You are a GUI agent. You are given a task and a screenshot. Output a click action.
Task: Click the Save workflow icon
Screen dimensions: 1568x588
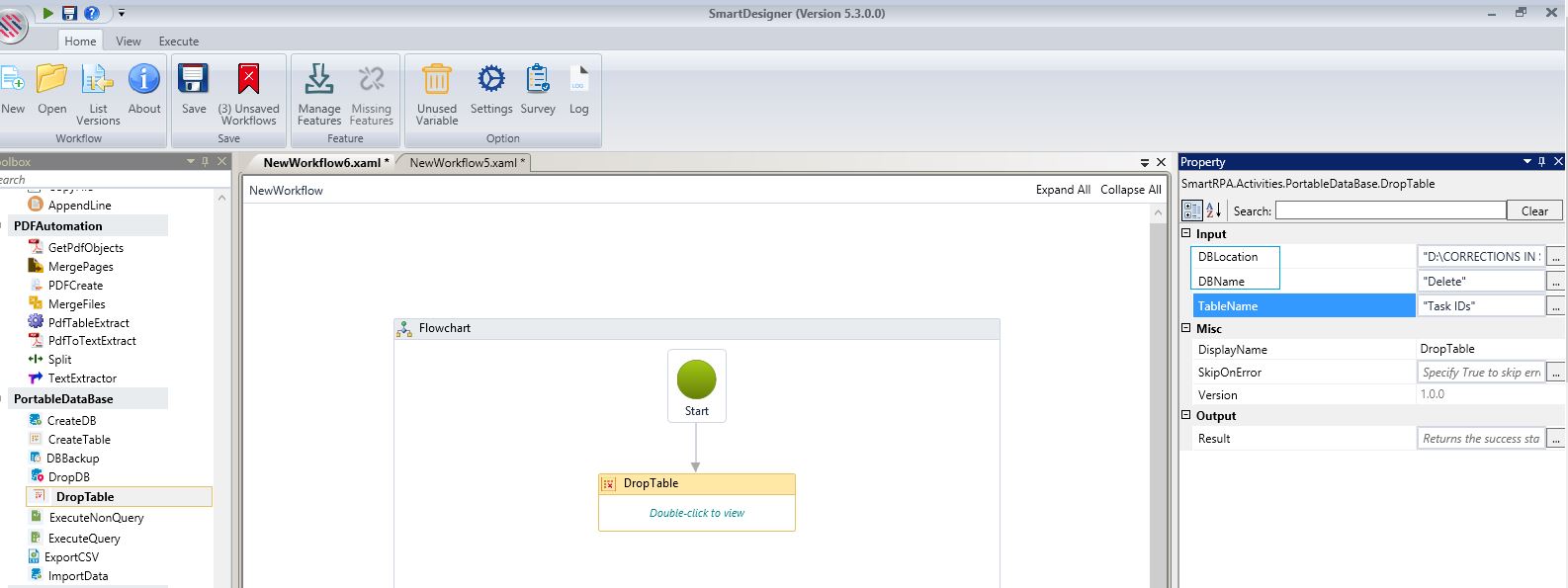click(194, 81)
